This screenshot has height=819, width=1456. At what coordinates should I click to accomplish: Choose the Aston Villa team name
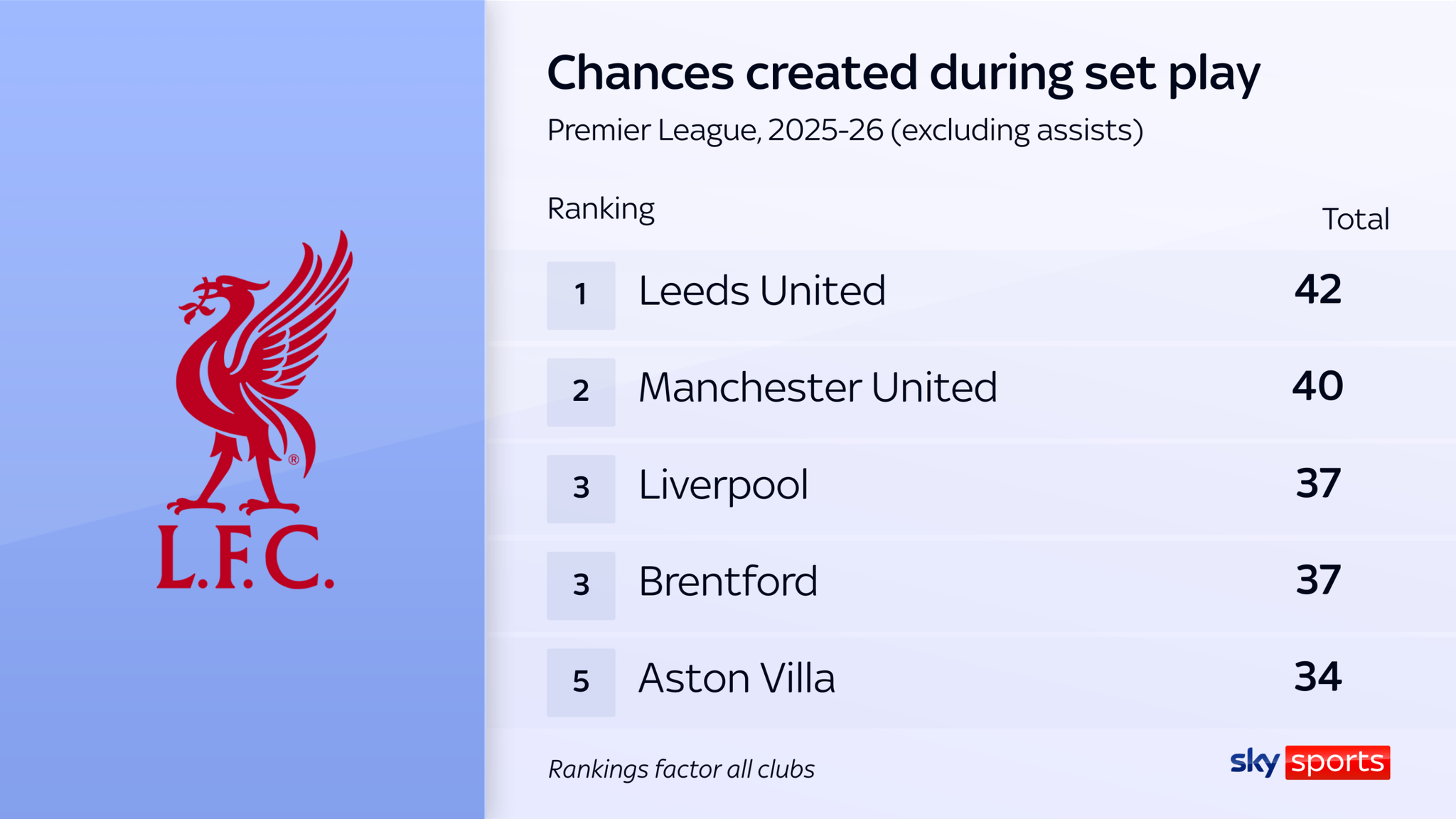pos(737,678)
